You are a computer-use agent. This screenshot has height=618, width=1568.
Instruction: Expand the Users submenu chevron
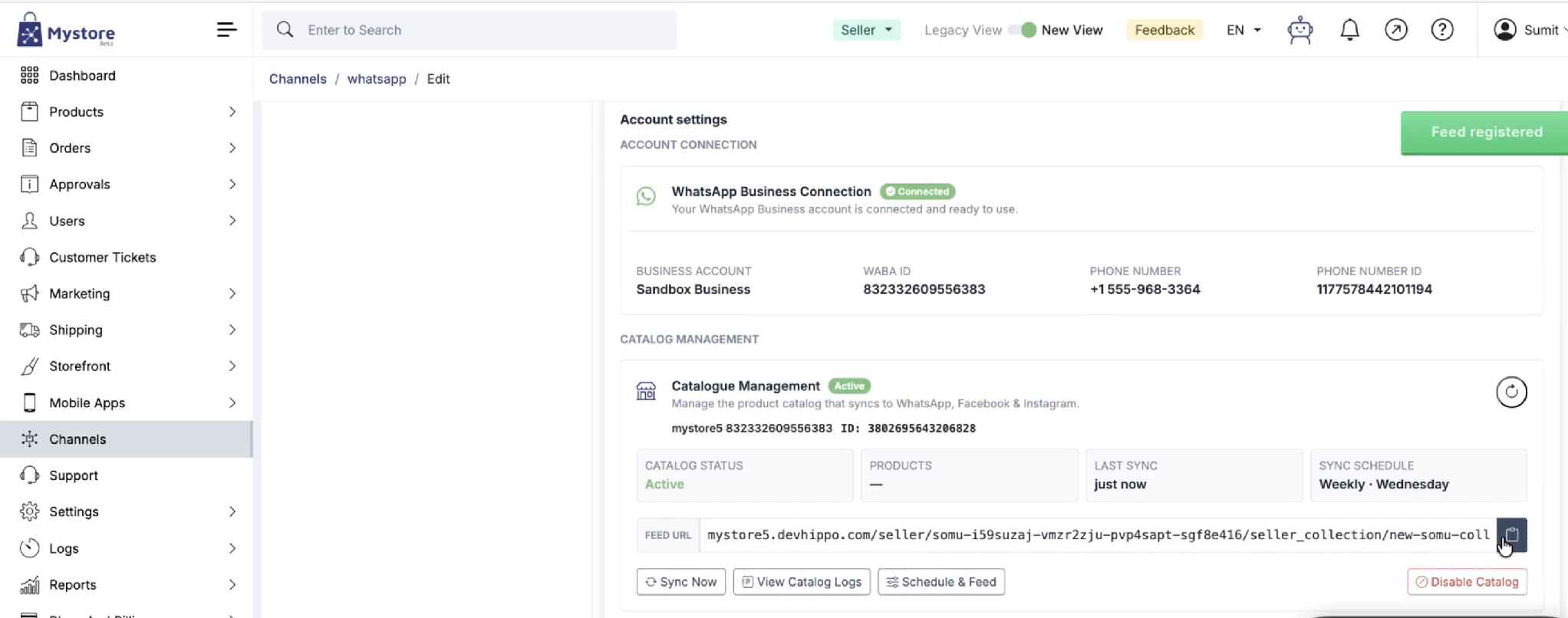[232, 221]
